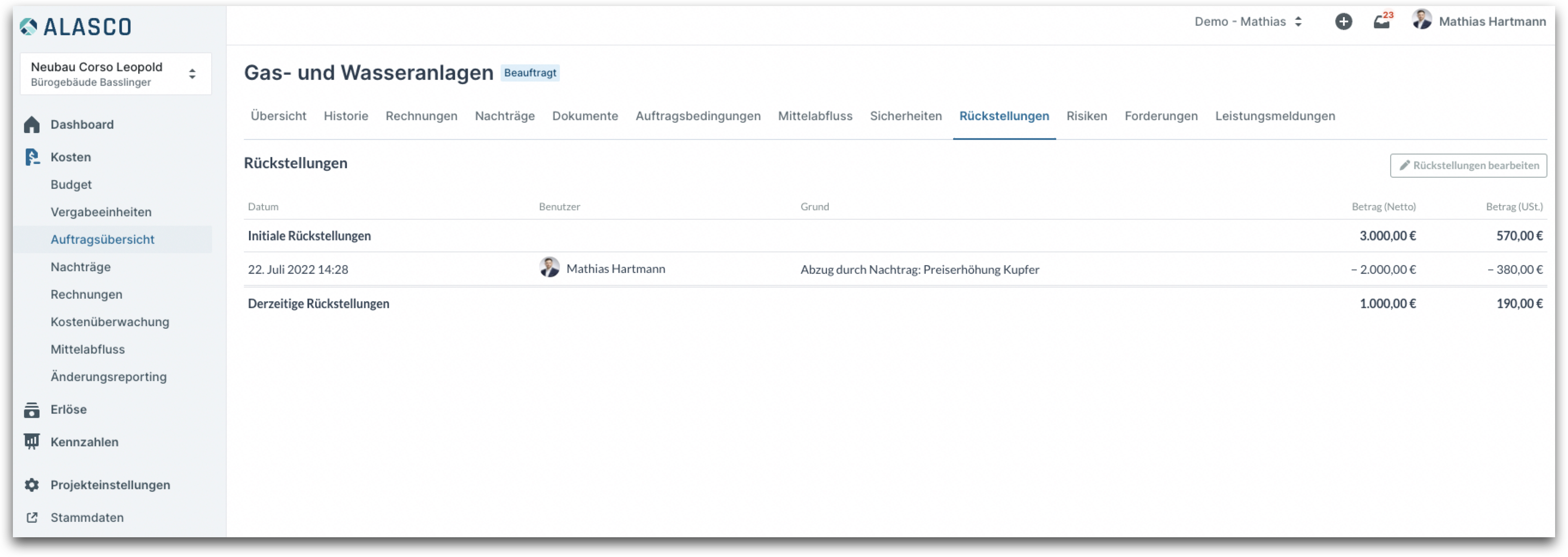Click the Betrag (USt.) column header
Viewport: 1568px width, 557px height.
click(x=1514, y=207)
